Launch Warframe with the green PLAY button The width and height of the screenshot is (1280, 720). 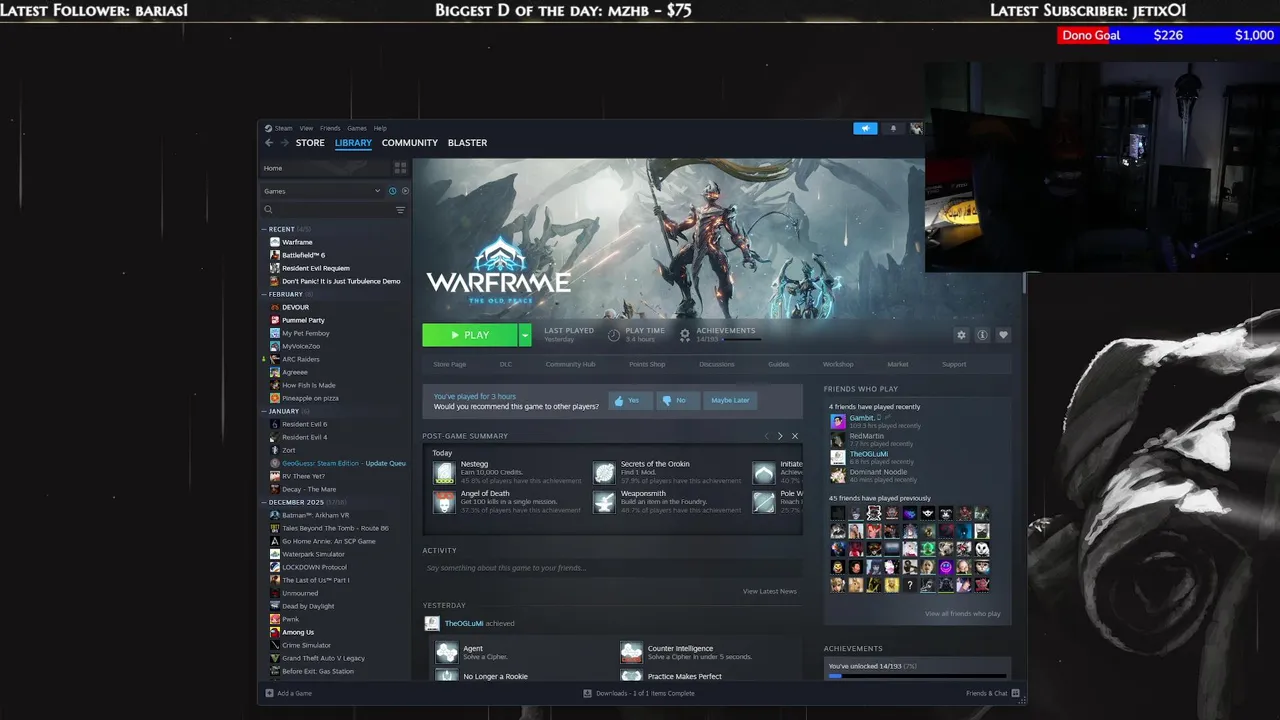point(470,335)
